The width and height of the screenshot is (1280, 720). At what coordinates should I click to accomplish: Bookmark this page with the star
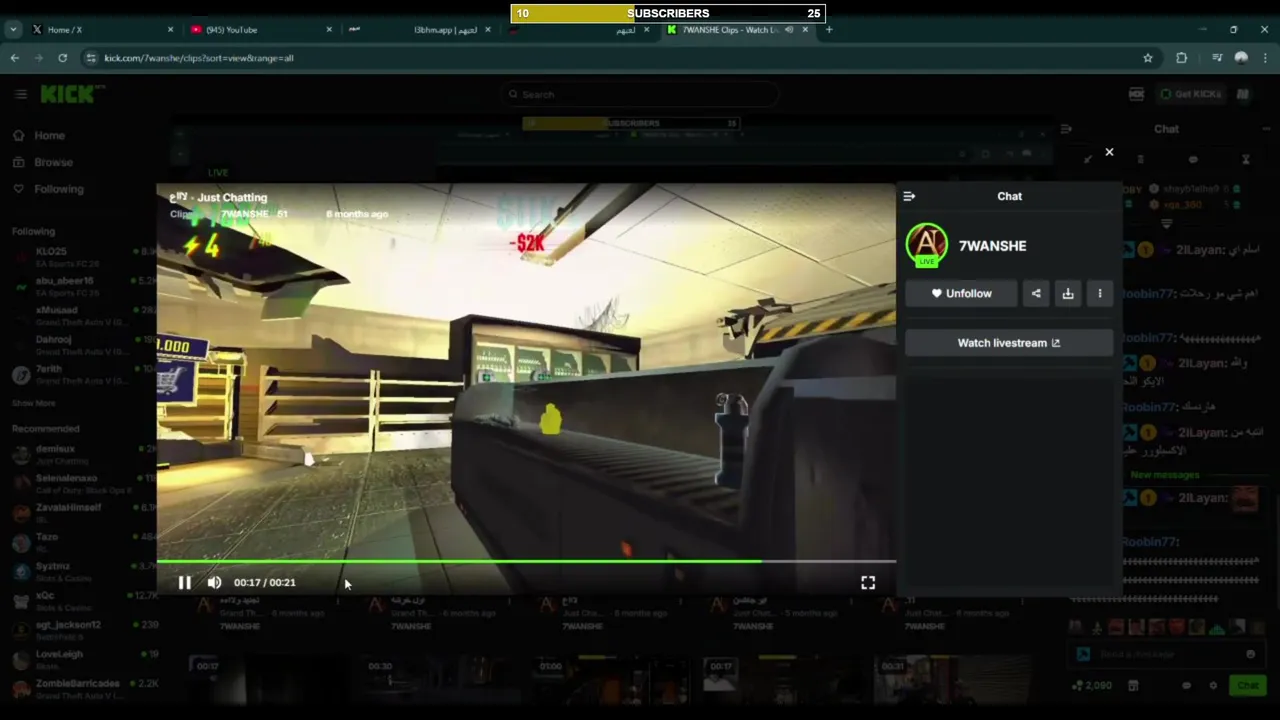click(x=1148, y=58)
